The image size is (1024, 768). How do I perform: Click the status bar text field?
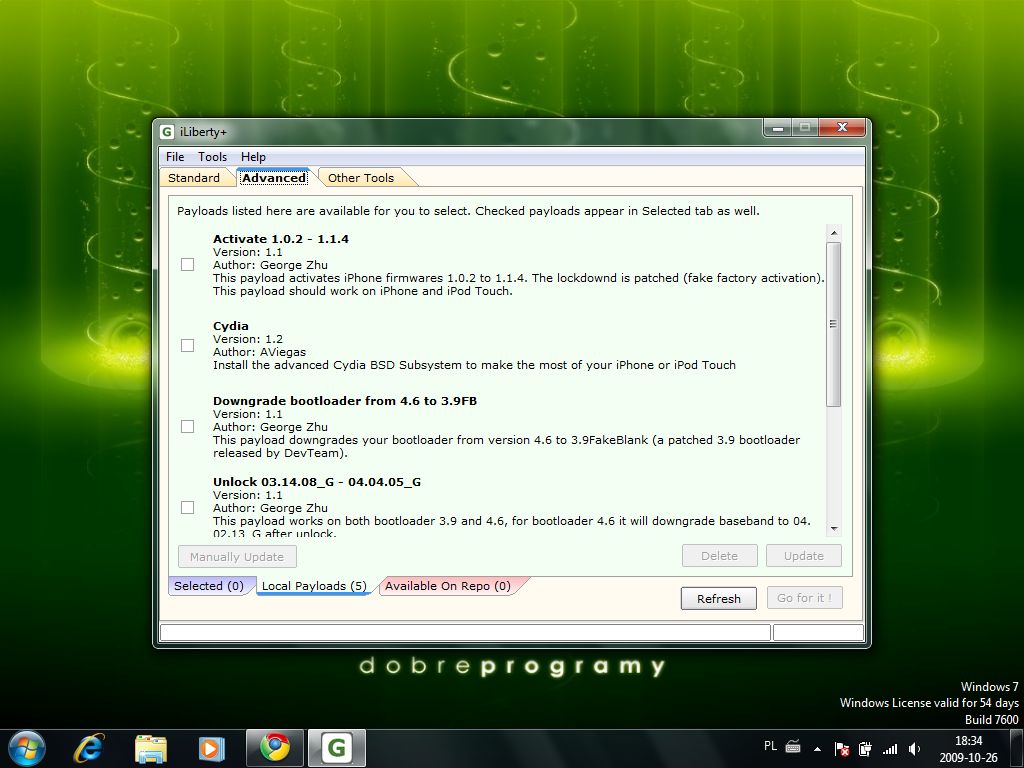click(x=465, y=632)
